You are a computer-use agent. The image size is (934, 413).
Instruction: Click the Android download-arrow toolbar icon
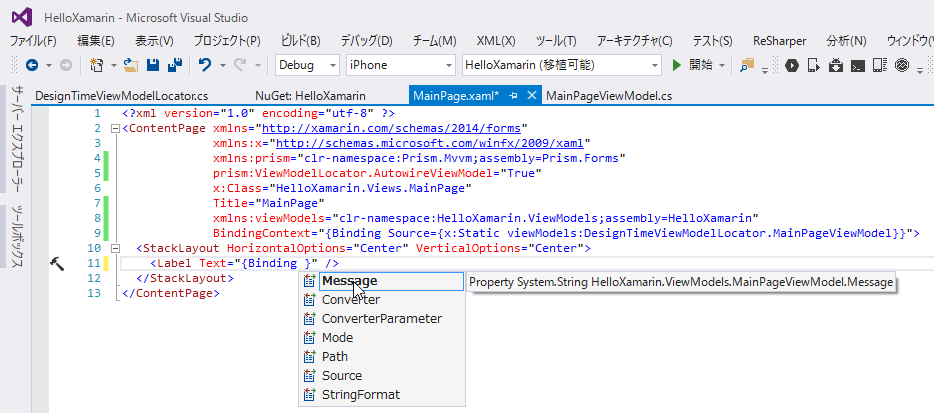(836, 65)
